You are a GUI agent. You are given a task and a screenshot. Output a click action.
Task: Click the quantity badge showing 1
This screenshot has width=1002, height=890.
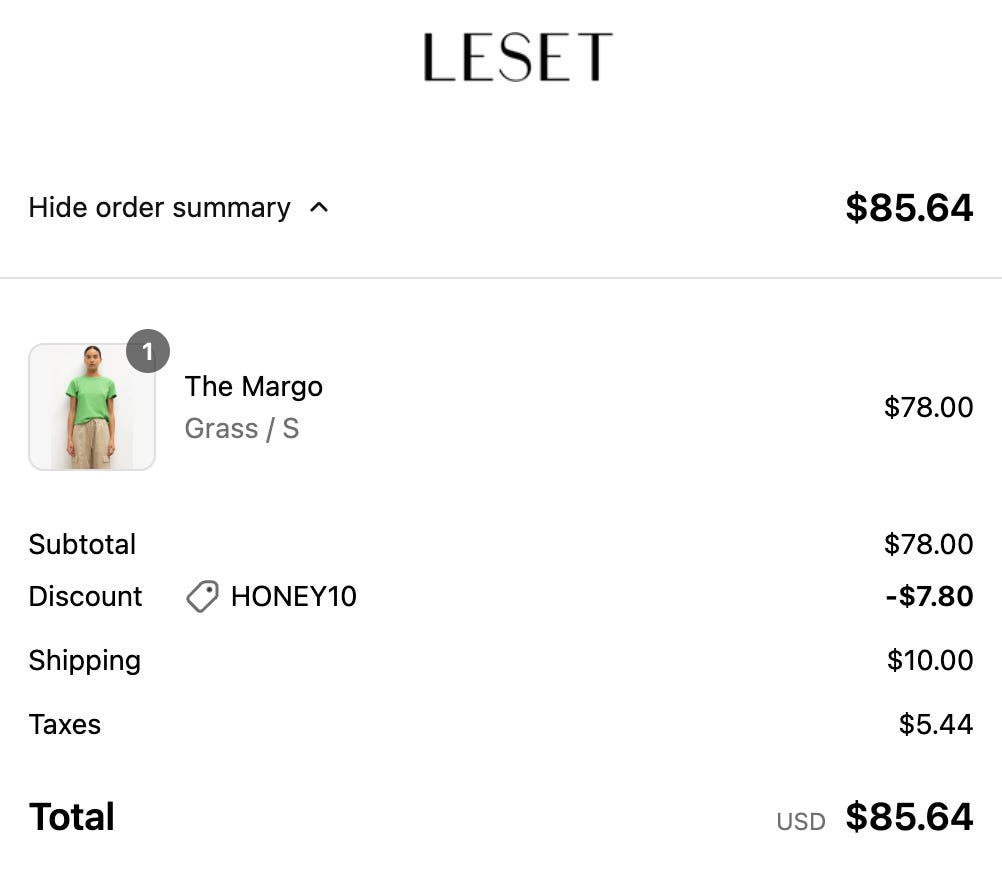[x=148, y=351]
